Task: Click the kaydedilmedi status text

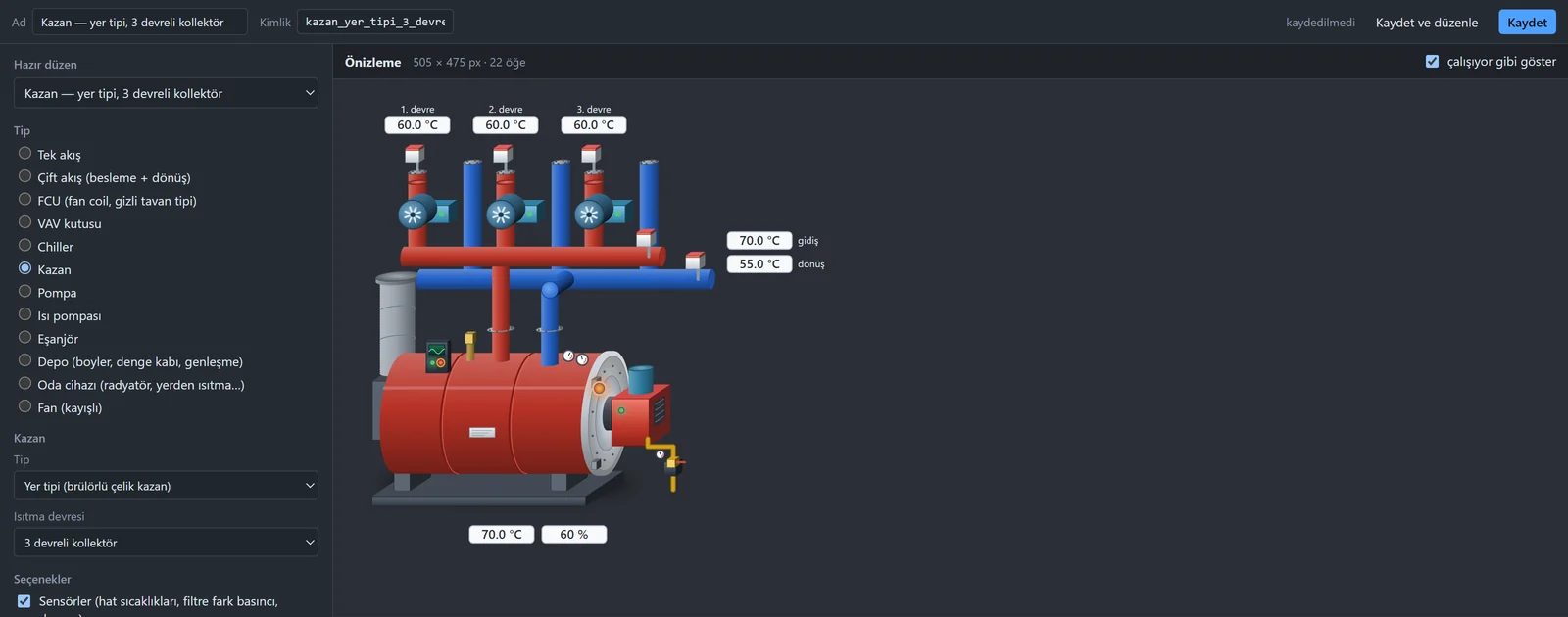Action: point(1320,23)
